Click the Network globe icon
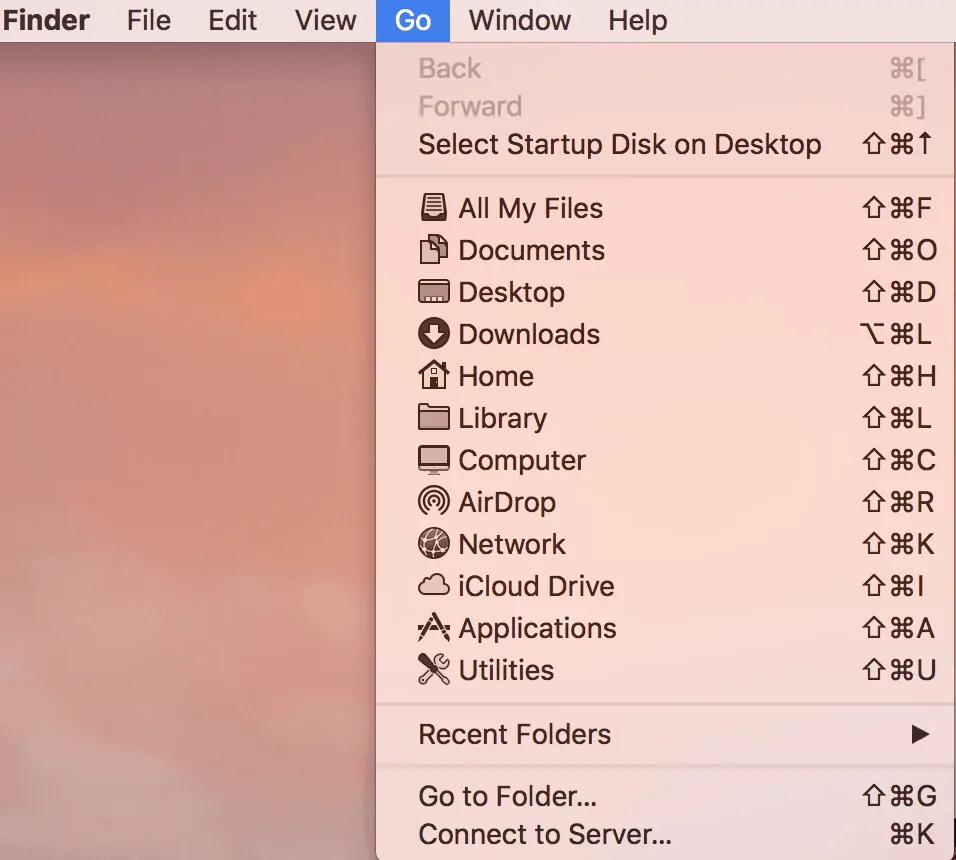This screenshot has width=956, height=860. click(x=433, y=544)
